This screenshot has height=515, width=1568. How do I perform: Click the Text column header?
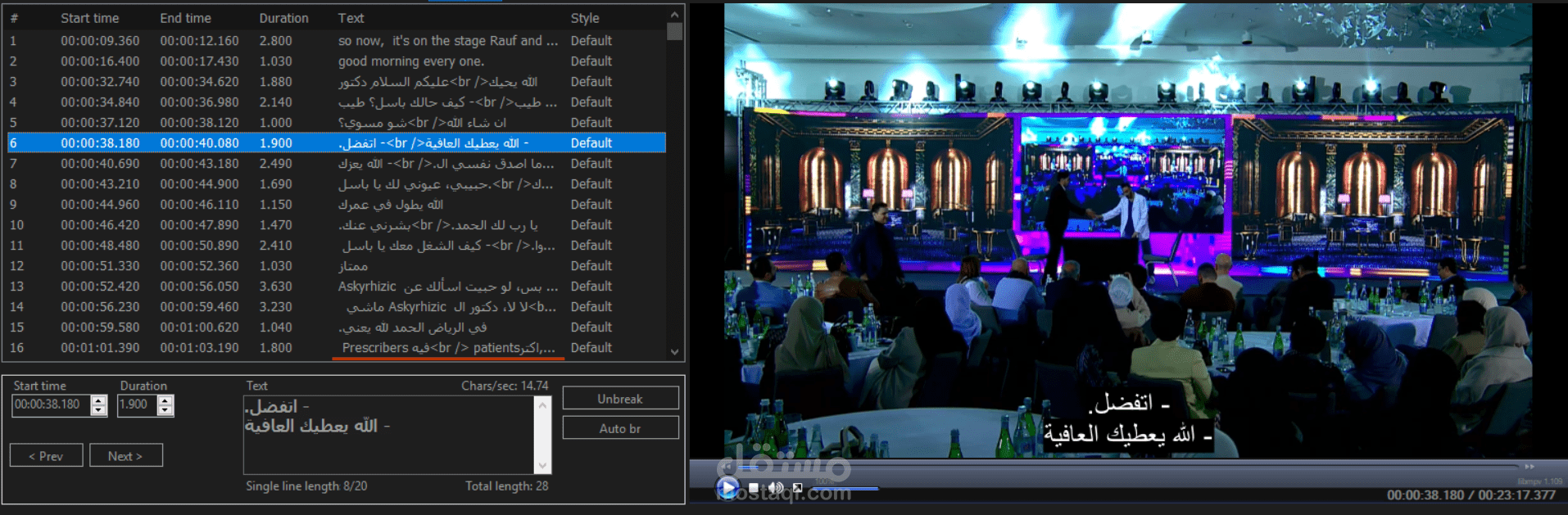[x=351, y=18]
